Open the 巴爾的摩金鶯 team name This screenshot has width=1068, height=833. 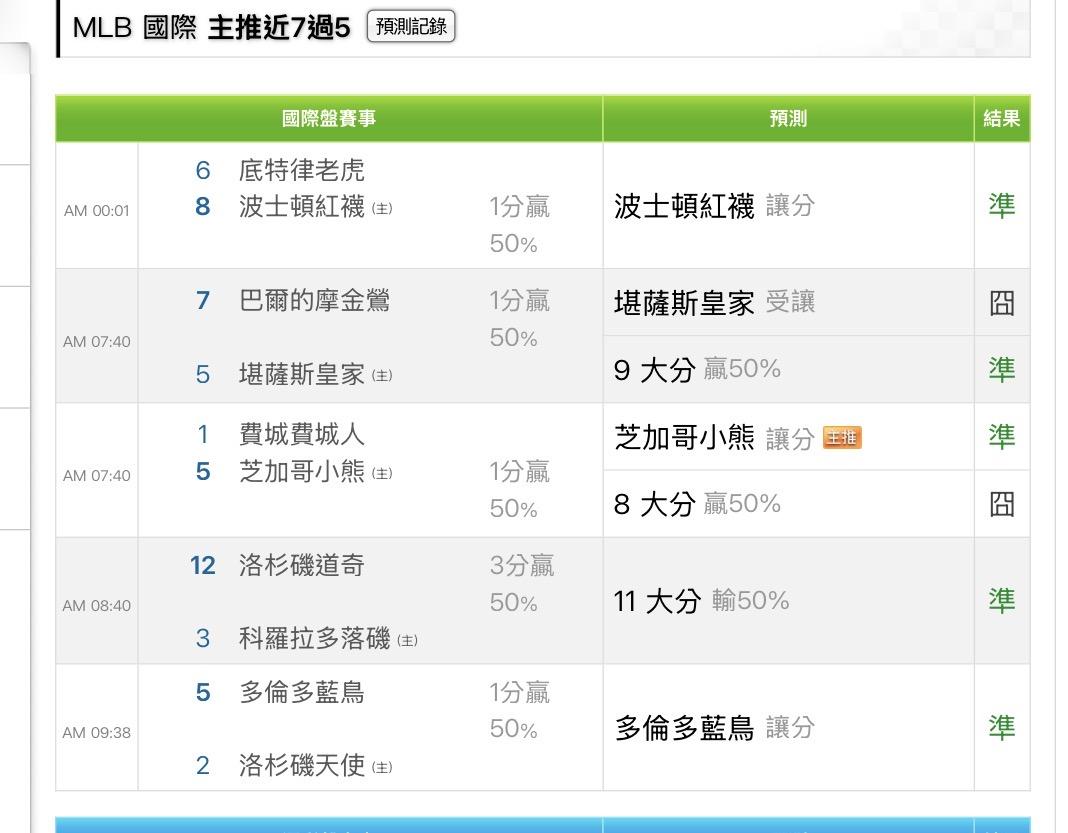coord(314,300)
